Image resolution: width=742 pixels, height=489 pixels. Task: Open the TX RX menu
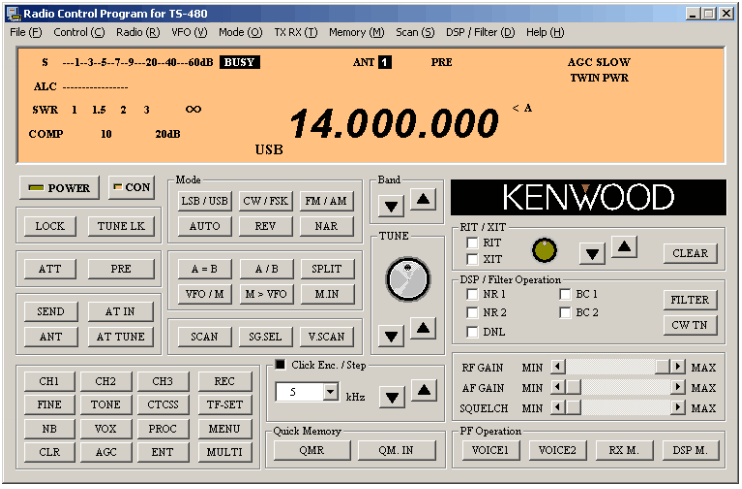point(296,32)
